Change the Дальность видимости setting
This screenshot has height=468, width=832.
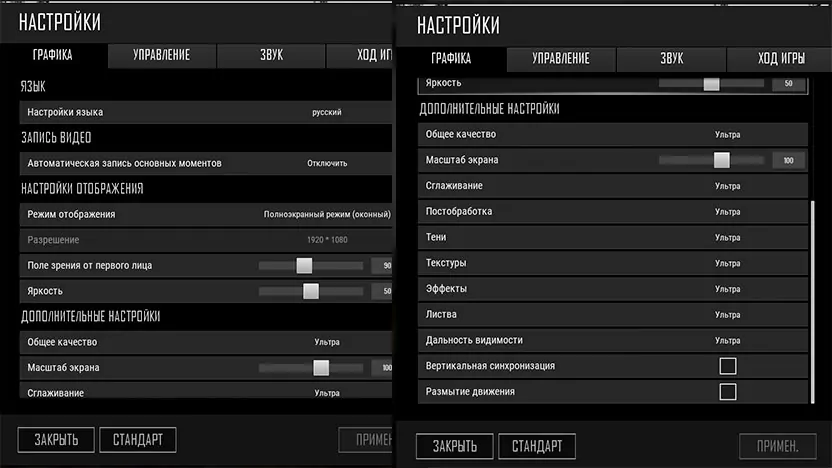727,341
